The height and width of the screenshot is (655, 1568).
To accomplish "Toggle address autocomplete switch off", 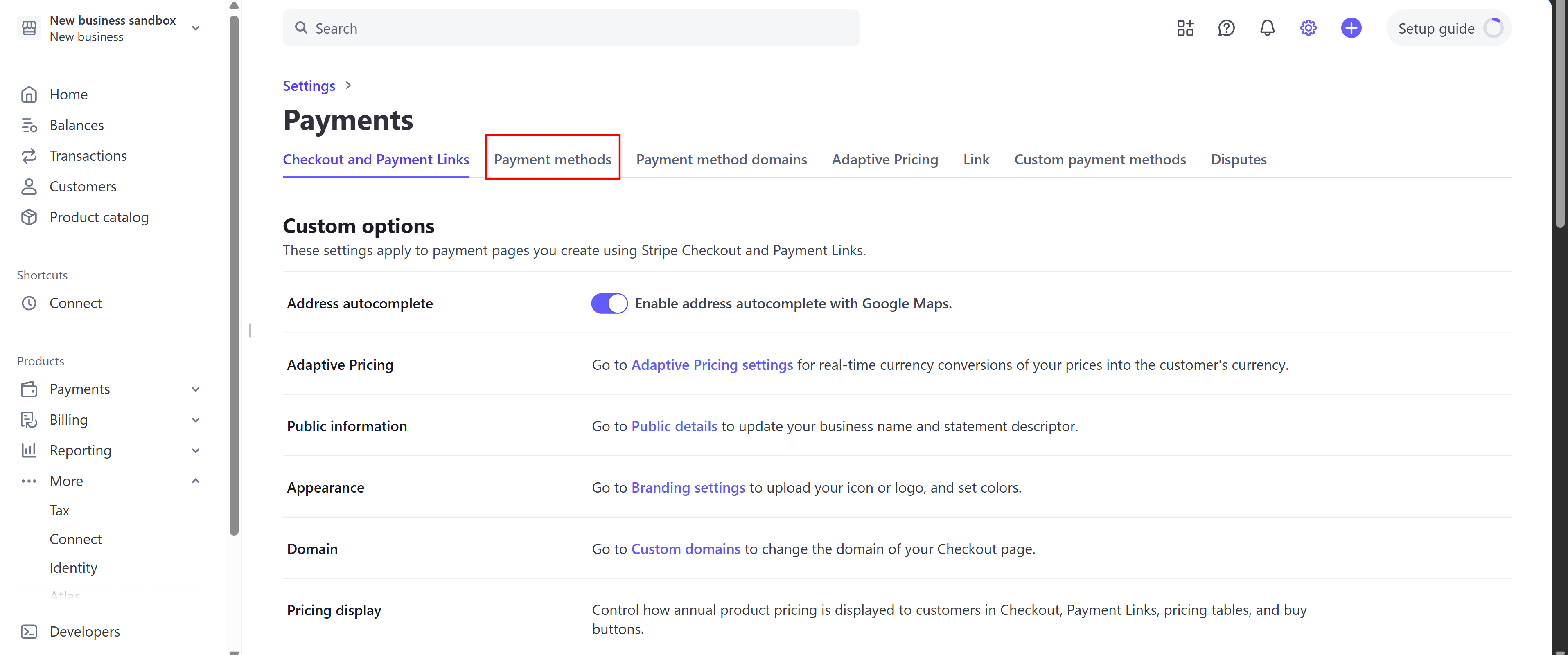I will (x=609, y=304).
